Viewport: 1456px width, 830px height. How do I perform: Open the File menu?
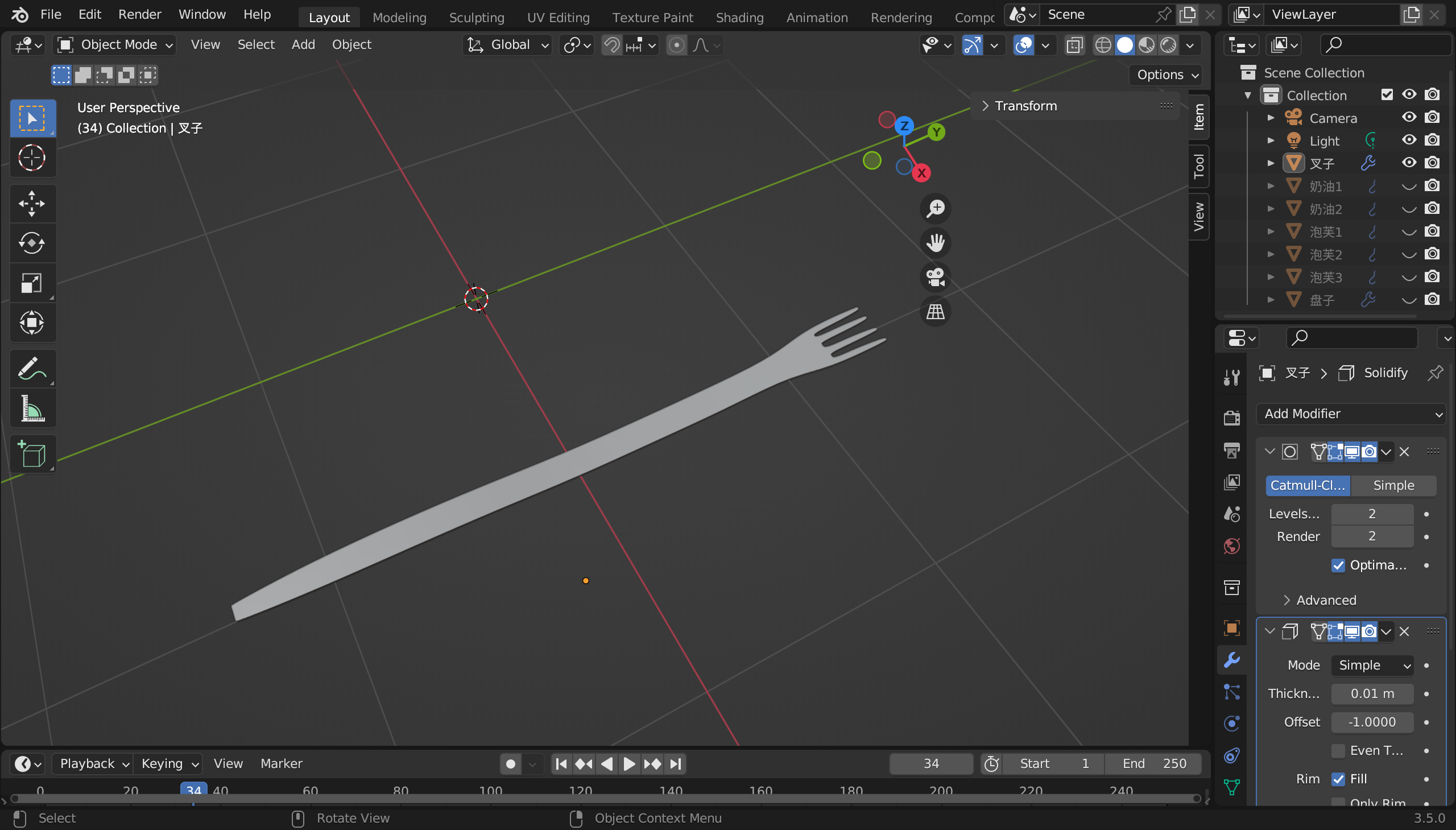tap(50, 14)
